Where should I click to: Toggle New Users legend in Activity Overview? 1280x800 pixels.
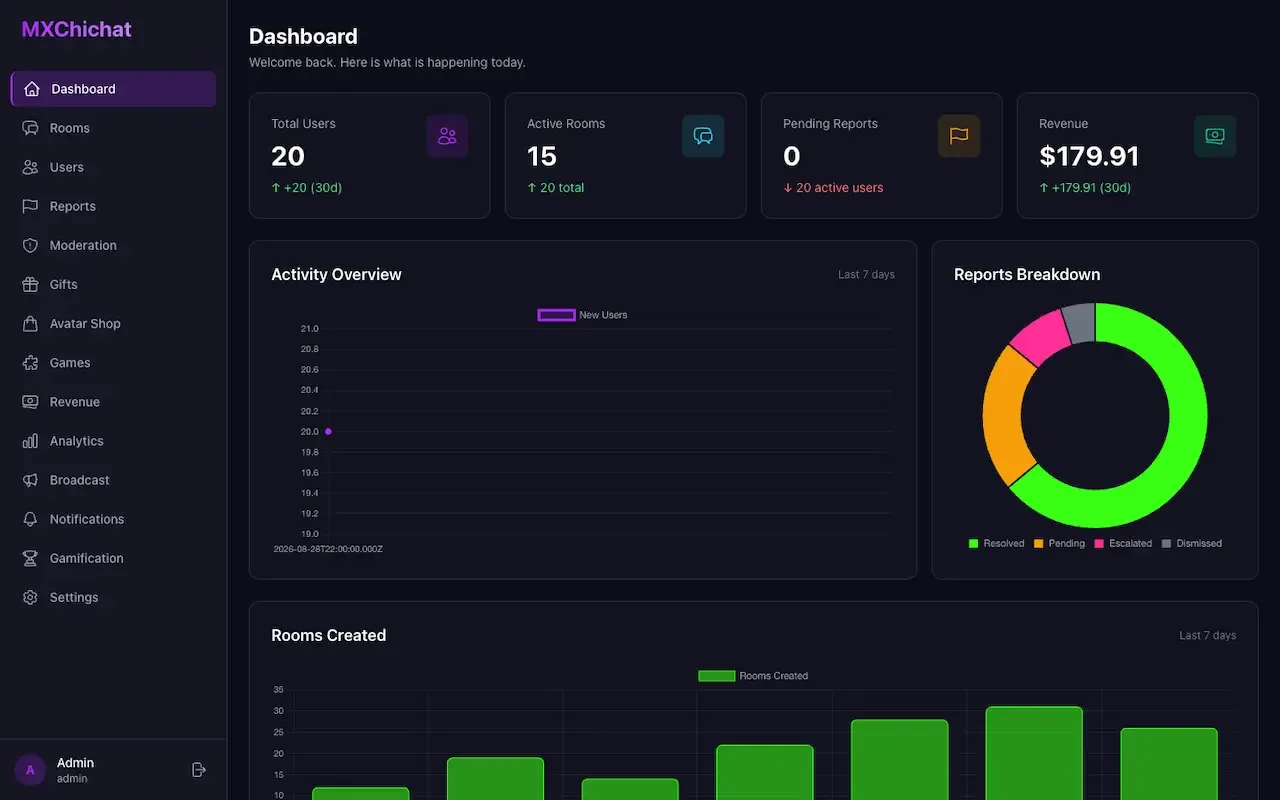[583, 315]
